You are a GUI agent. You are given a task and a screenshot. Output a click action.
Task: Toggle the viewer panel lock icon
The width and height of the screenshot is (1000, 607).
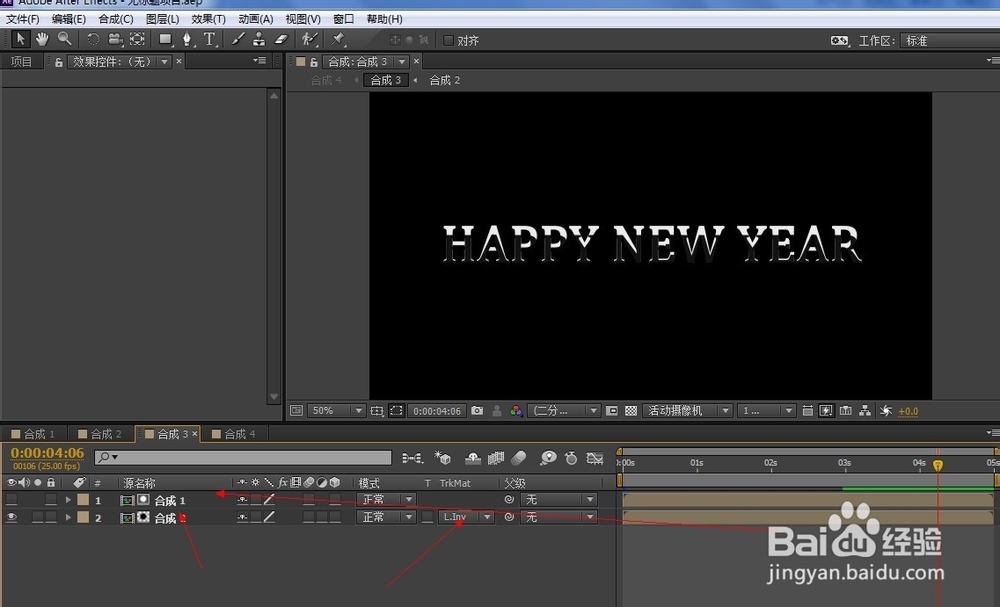pos(314,62)
